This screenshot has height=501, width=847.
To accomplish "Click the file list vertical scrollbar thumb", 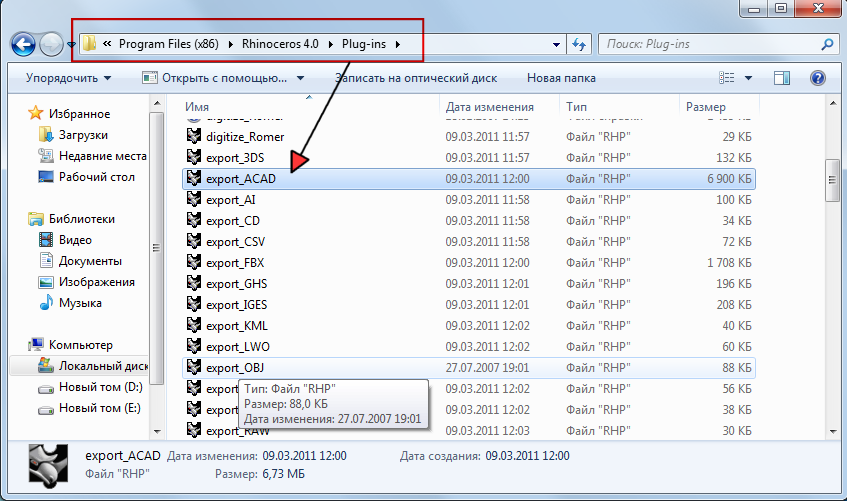I will 832,181.
